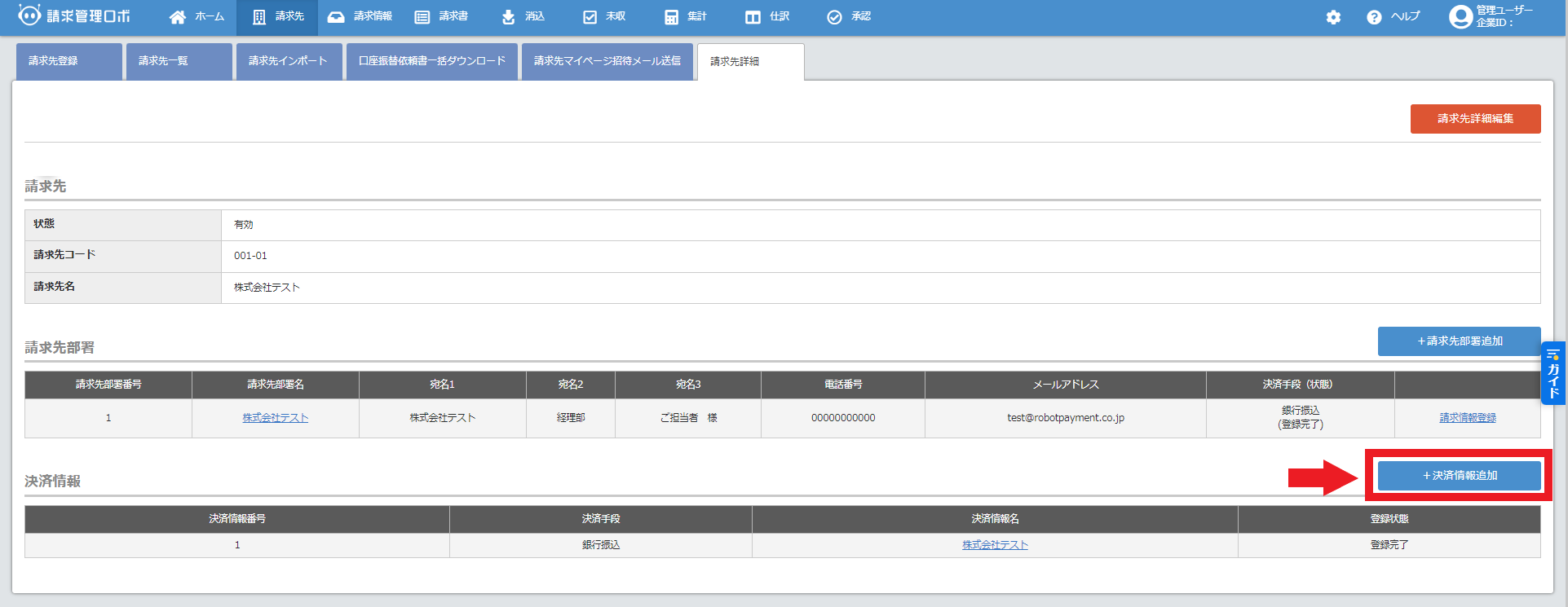Screen dimensions: 1568x607
Task: Open the 請求書 document icon menu
Action: coord(441,17)
